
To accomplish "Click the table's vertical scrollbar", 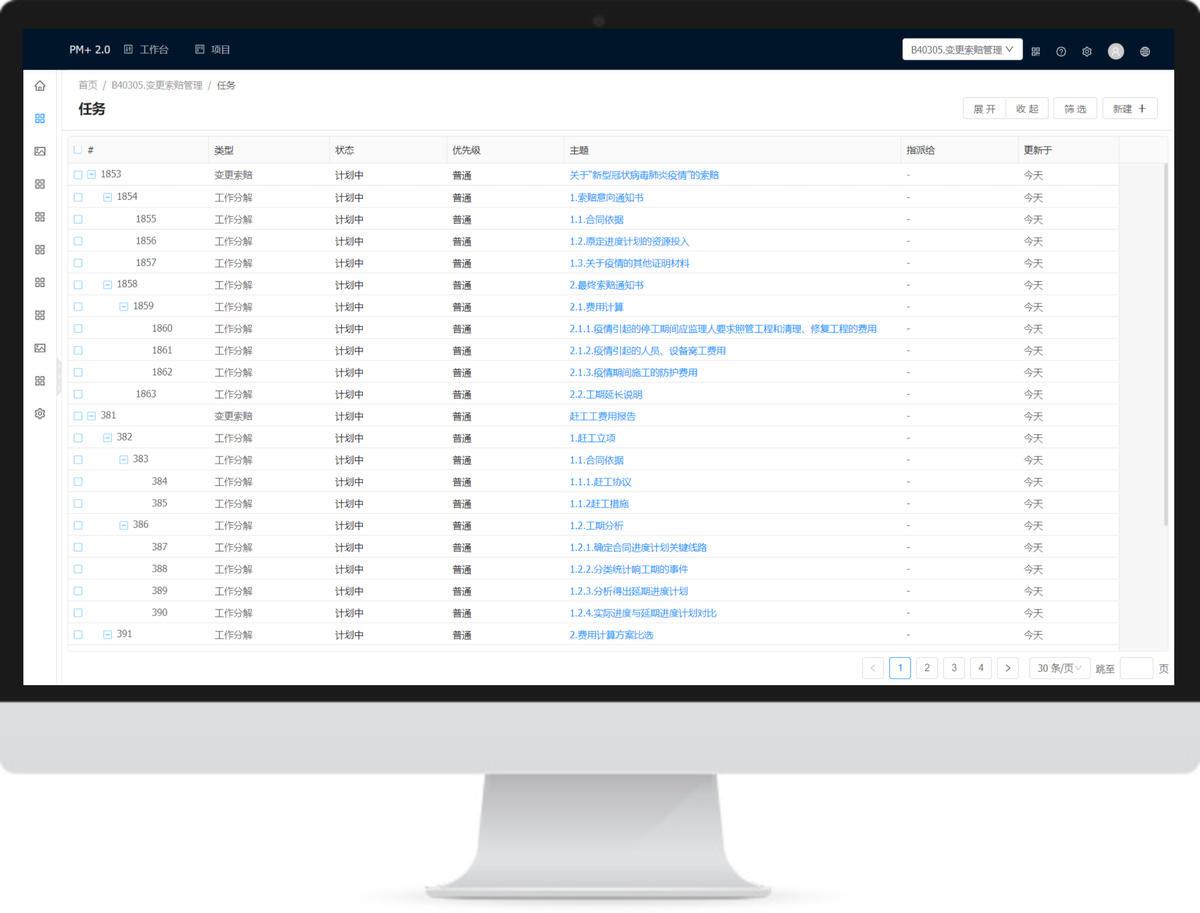I will 1166,344.
